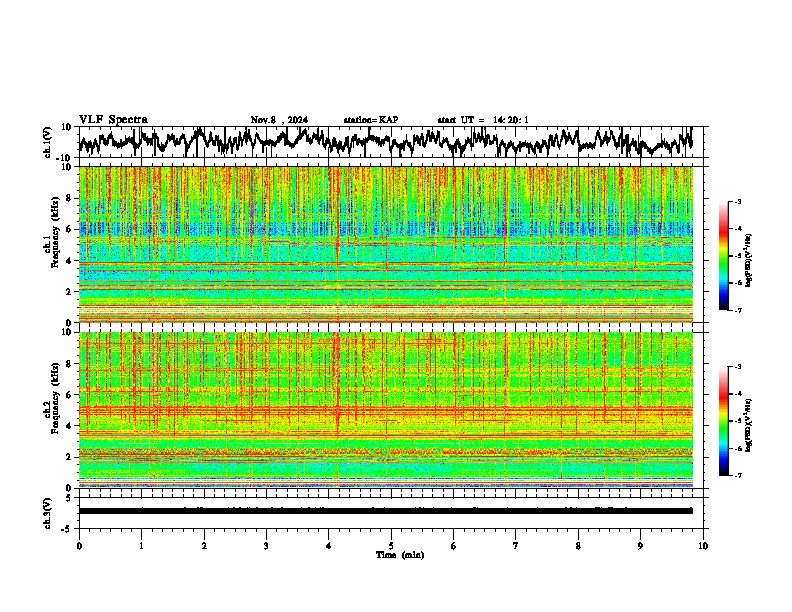Click the "ch.1(V)" waveform axis label

click(48, 142)
